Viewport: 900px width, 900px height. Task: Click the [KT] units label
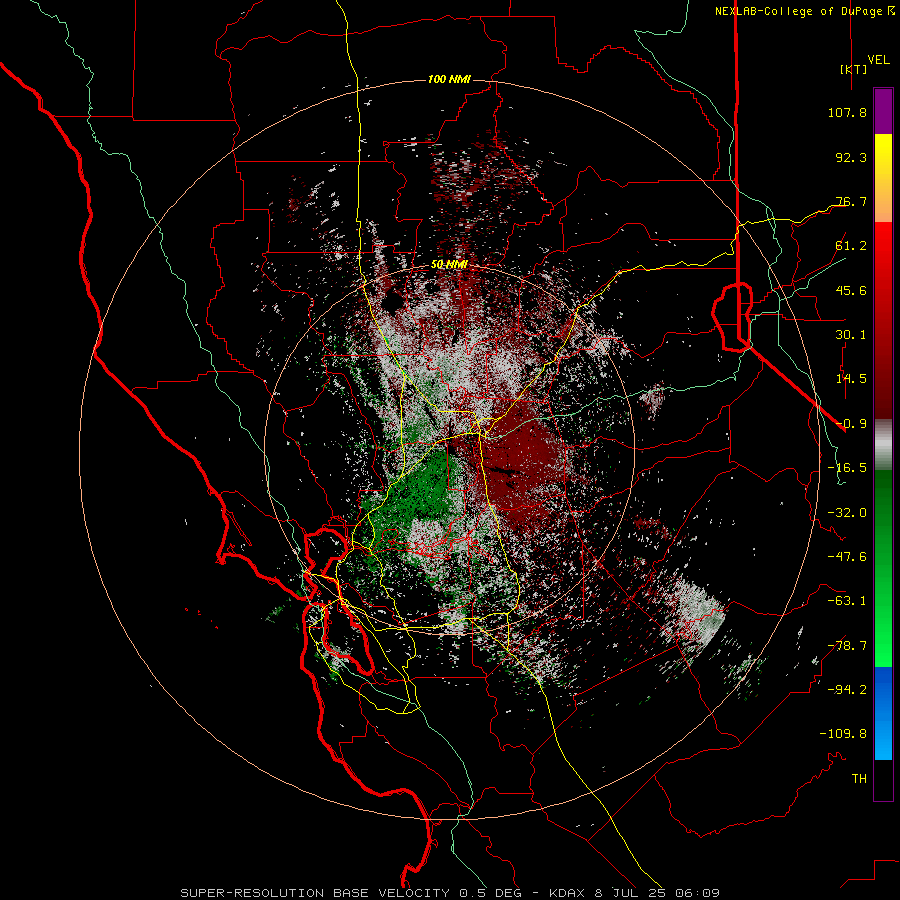[853, 69]
